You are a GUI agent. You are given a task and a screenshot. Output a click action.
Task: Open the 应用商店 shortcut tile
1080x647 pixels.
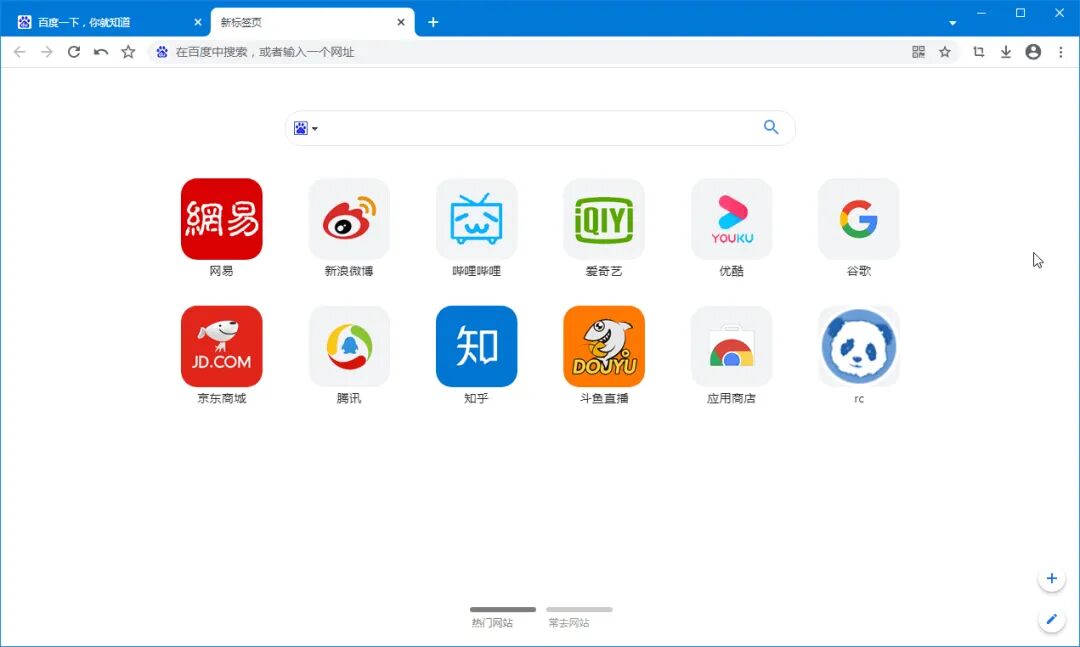click(x=731, y=347)
